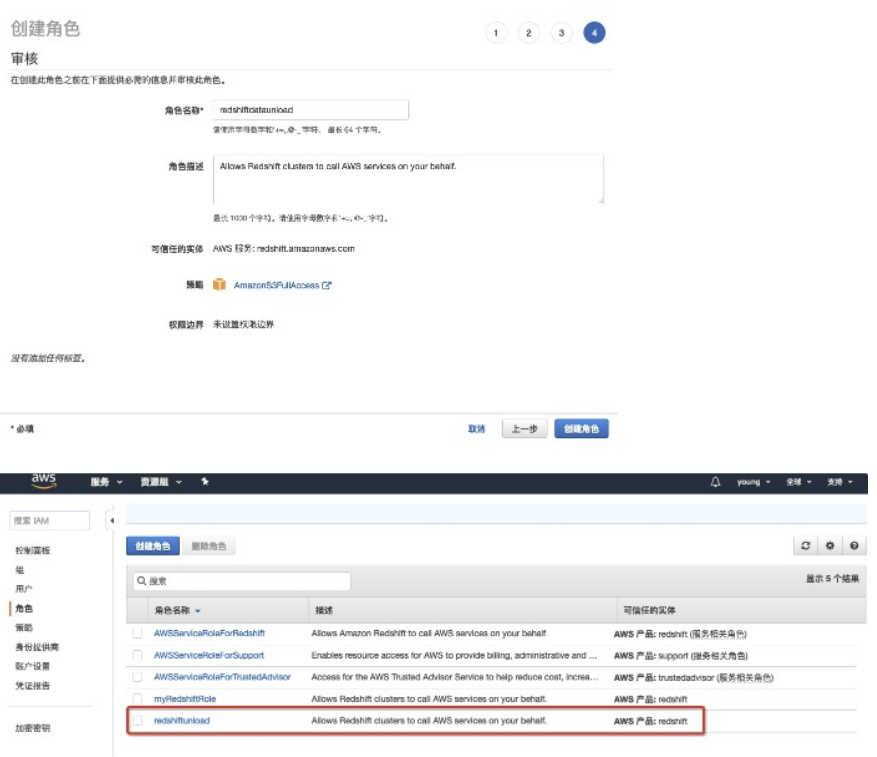Image resolution: width=877 pixels, height=757 pixels.
Task: Click the AWS logo in the header
Action: [44, 481]
